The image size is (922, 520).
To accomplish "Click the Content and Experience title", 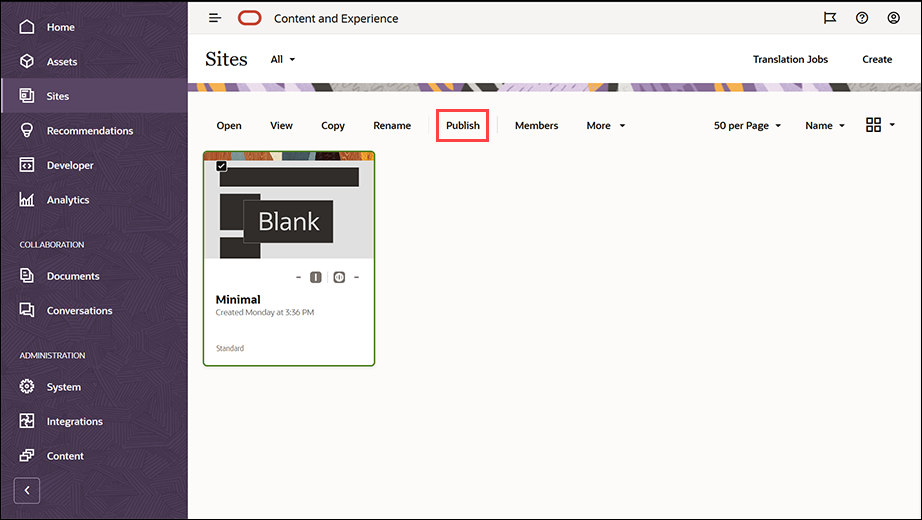I will 336,19.
